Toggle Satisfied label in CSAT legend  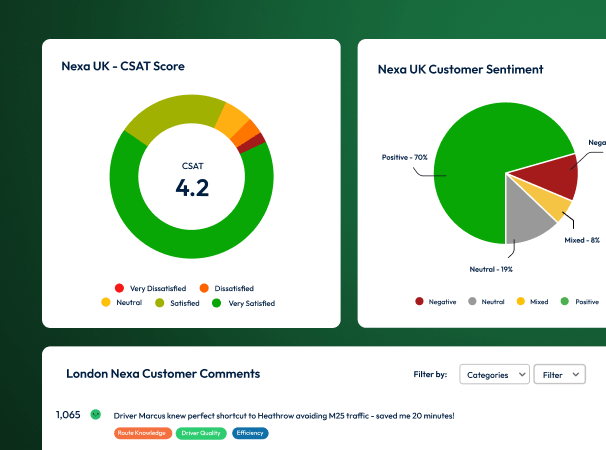[x=186, y=303]
